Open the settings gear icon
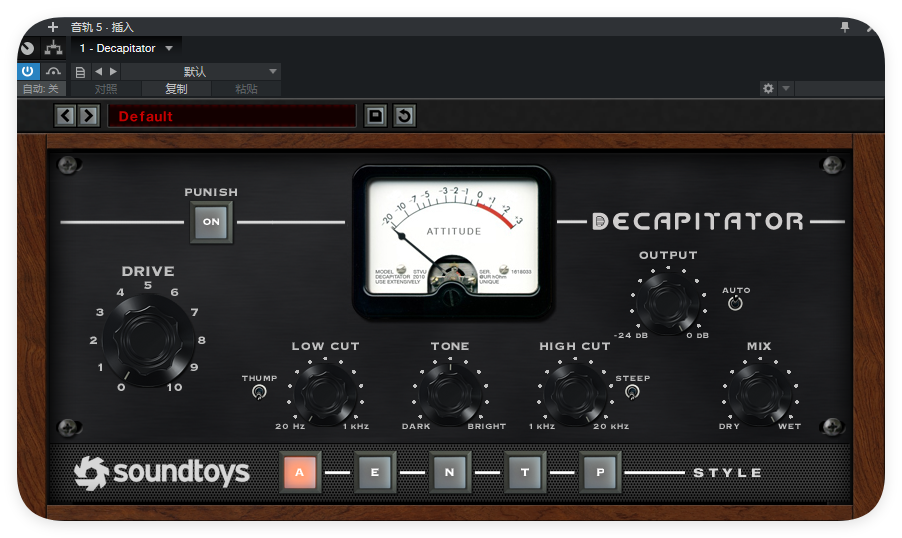Image resolution: width=902 pixels, height=538 pixels. 768,89
